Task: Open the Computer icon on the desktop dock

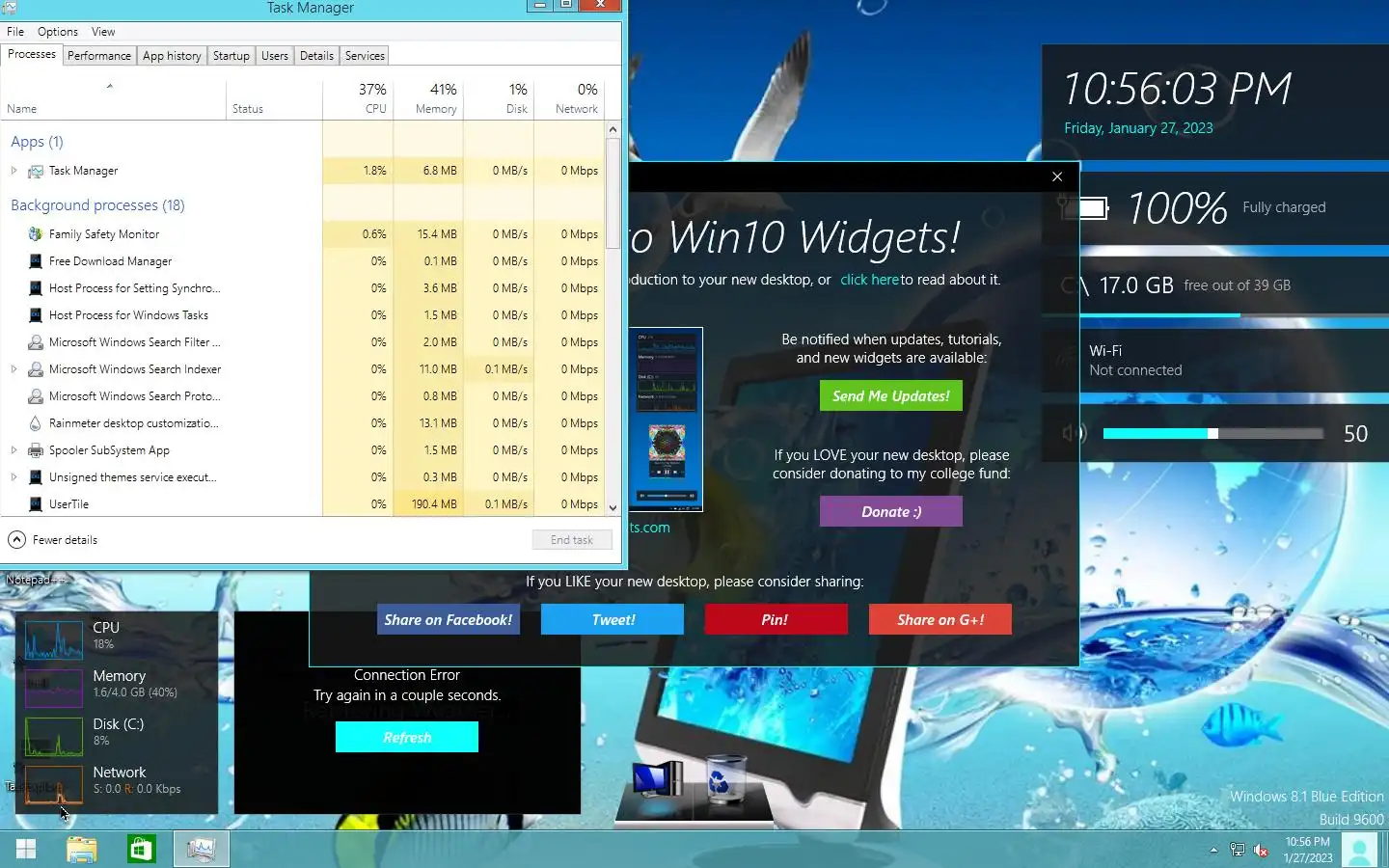Action: pos(659,778)
